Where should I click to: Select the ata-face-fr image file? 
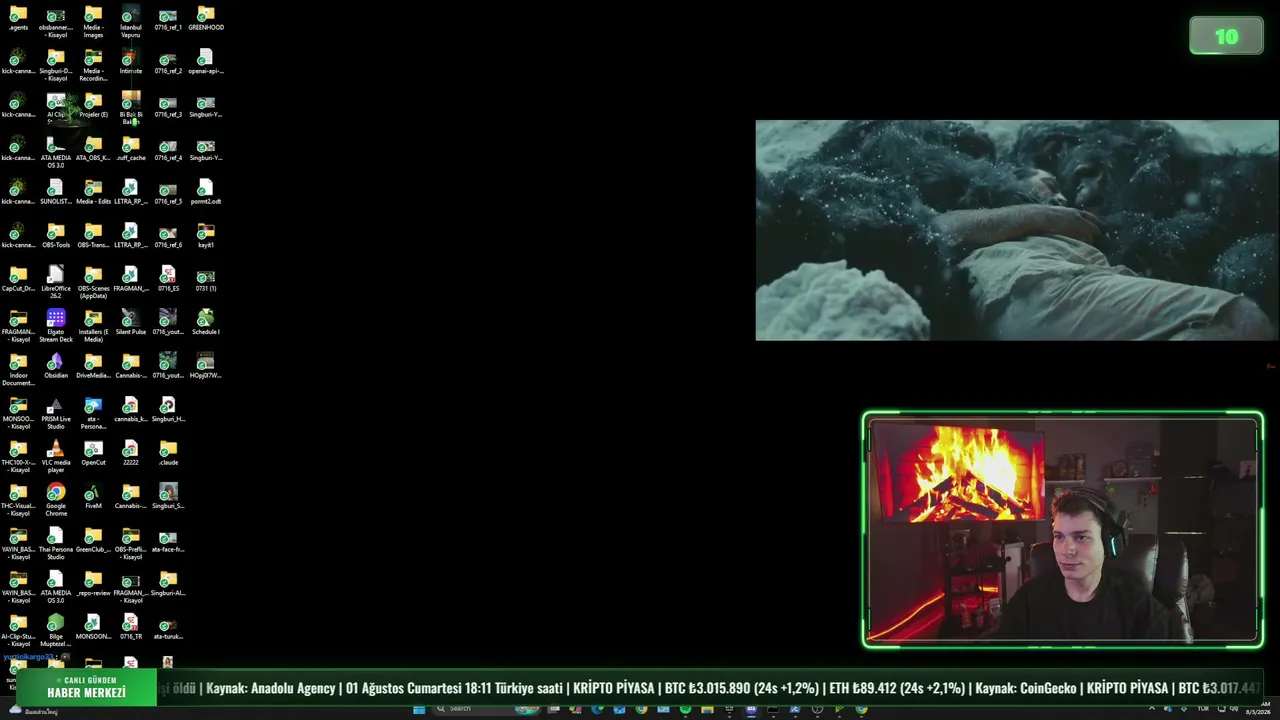coord(168,541)
